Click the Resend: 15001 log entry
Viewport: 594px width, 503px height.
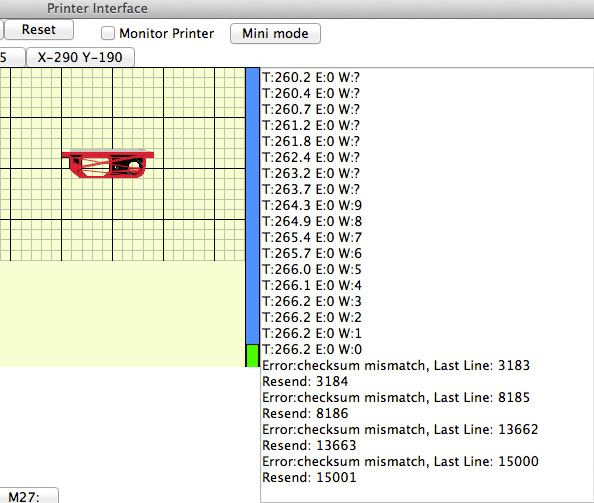click(x=309, y=477)
